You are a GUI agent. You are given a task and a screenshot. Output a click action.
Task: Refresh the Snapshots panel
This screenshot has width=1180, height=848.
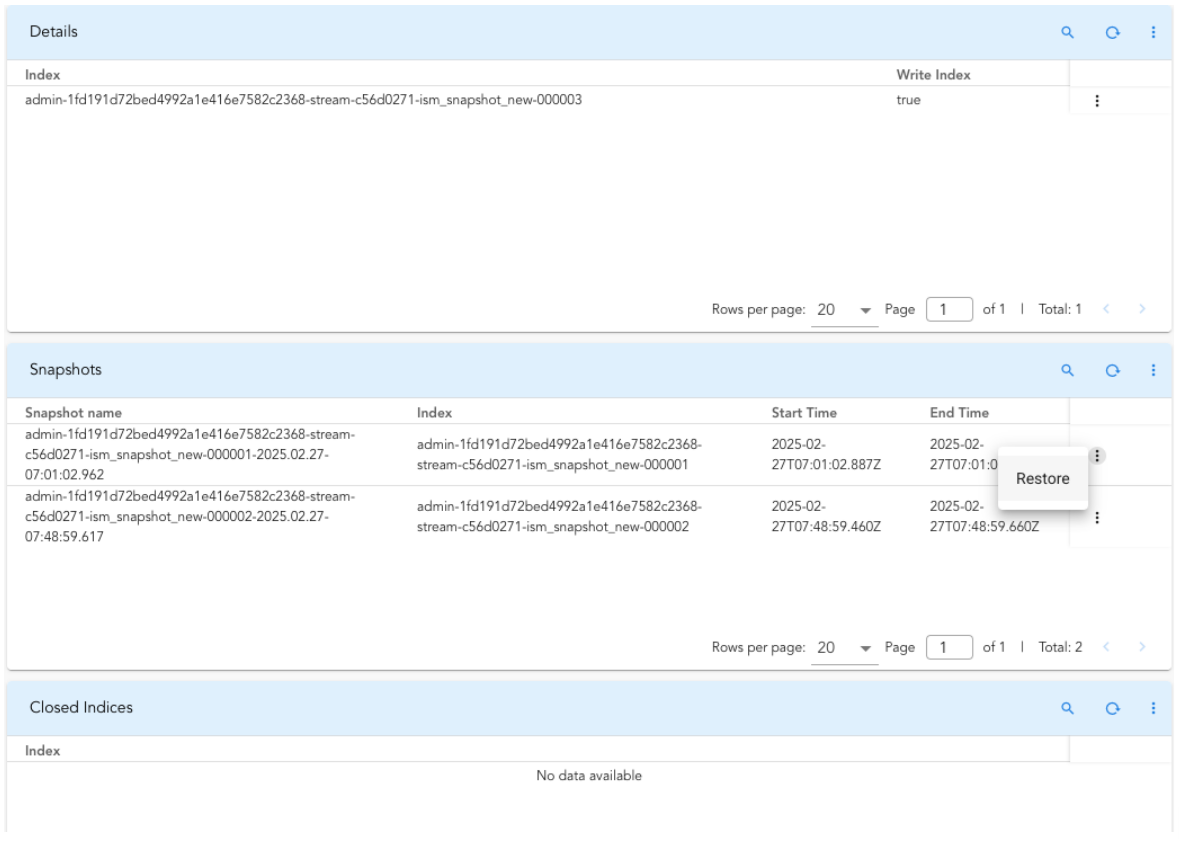1111,370
